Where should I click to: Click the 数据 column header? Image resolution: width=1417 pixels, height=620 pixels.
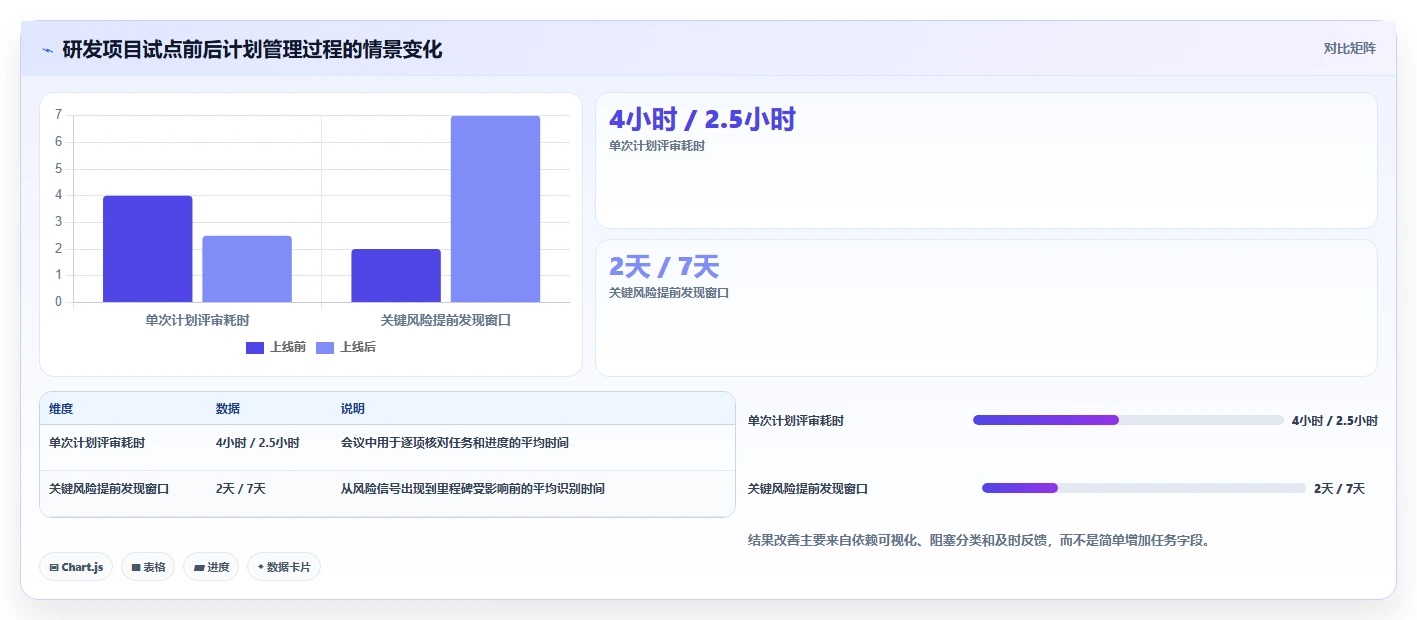point(228,409)
